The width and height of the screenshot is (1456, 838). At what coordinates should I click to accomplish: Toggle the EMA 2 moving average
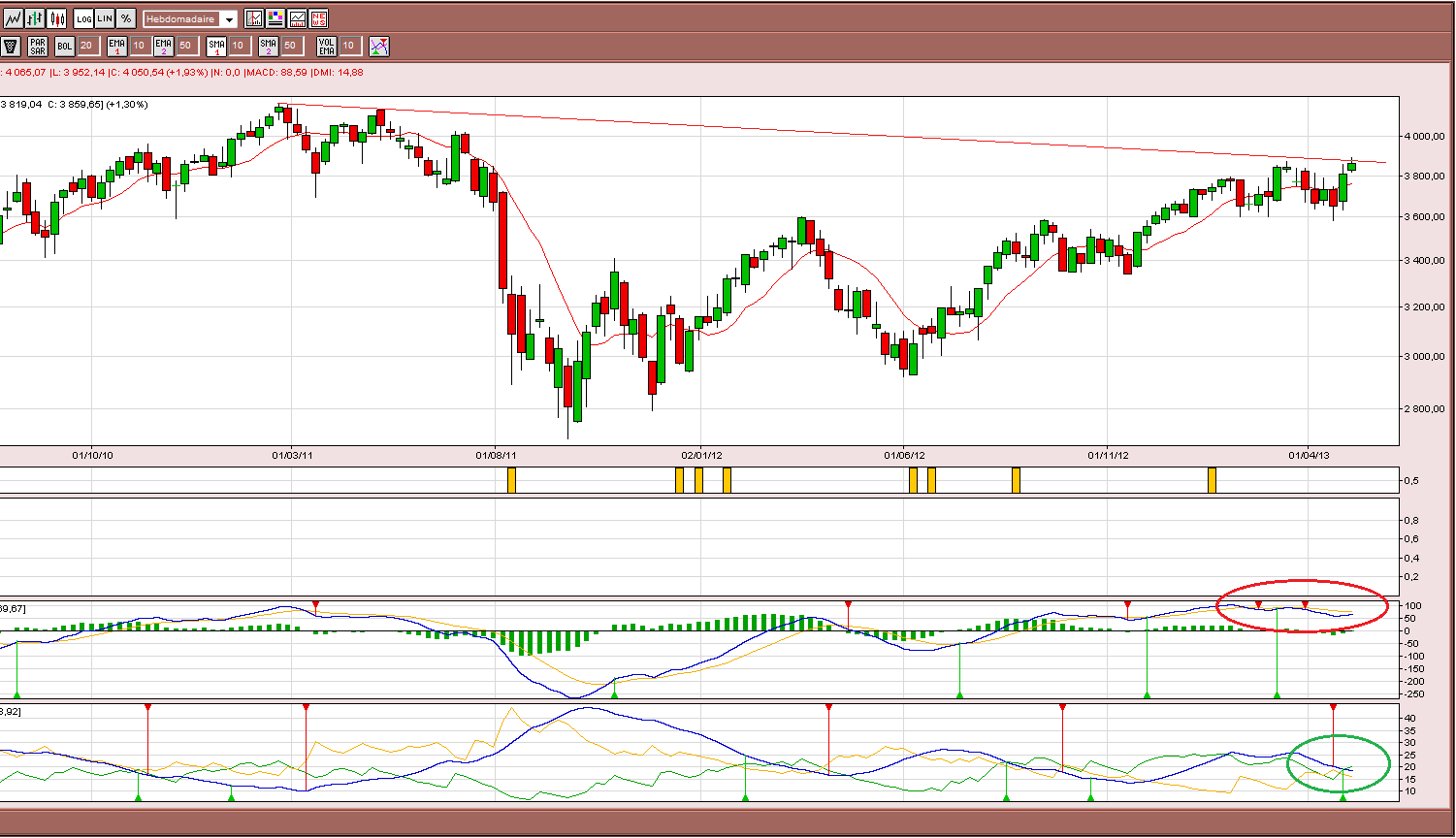point(164,46)
